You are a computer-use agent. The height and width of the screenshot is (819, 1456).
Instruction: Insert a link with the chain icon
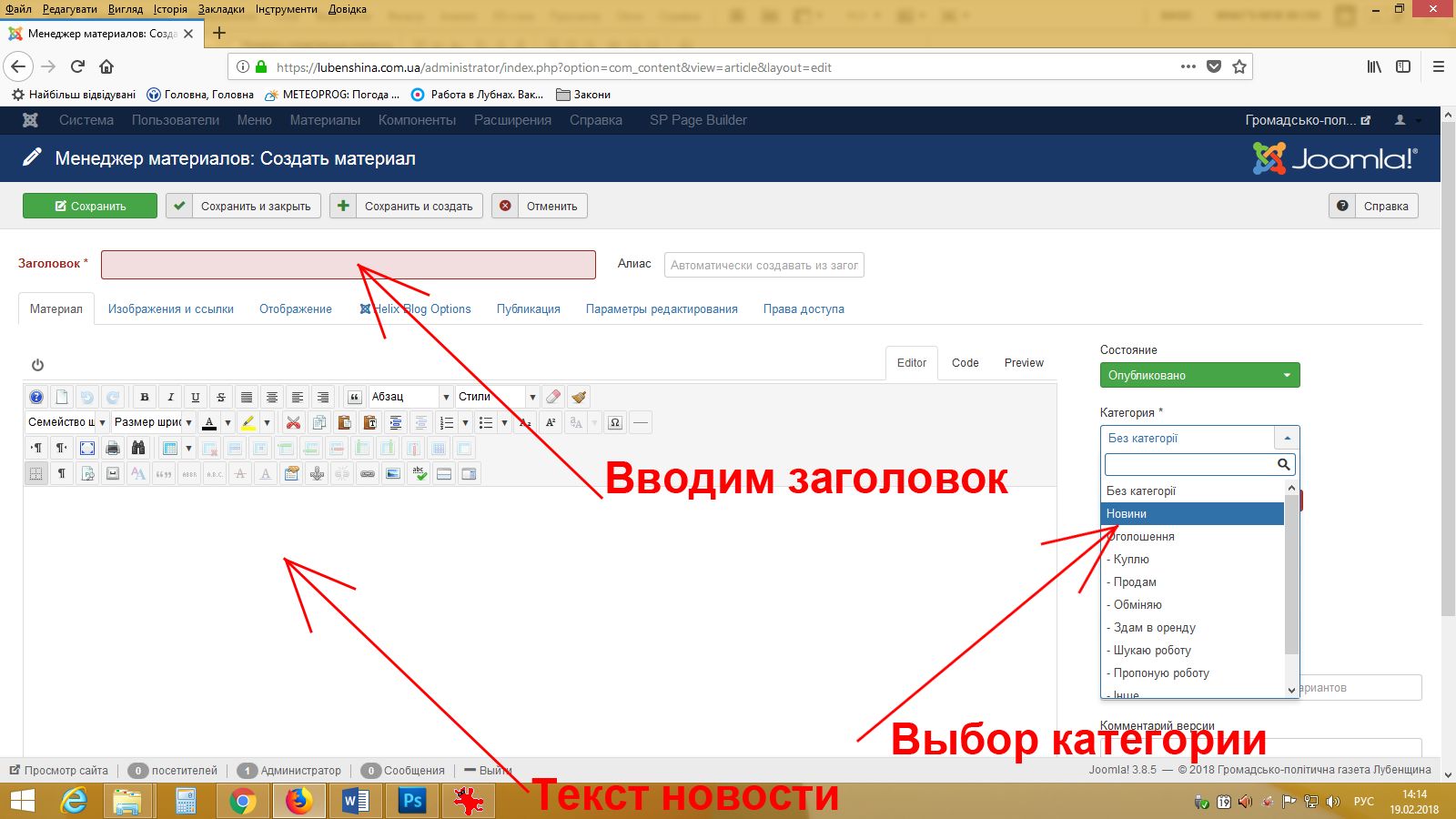coord(368,473)
